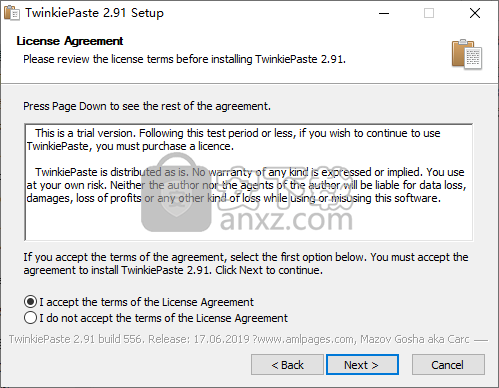Click the TwinkiePaste clipboard icon in title bar
The height and width of the screenshot is (388, 499).
12,13
